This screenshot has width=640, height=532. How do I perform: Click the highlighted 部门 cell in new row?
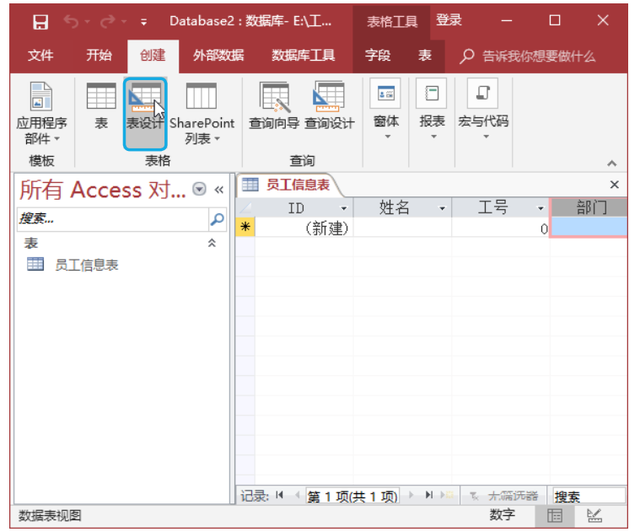click(x=589, y=227)
